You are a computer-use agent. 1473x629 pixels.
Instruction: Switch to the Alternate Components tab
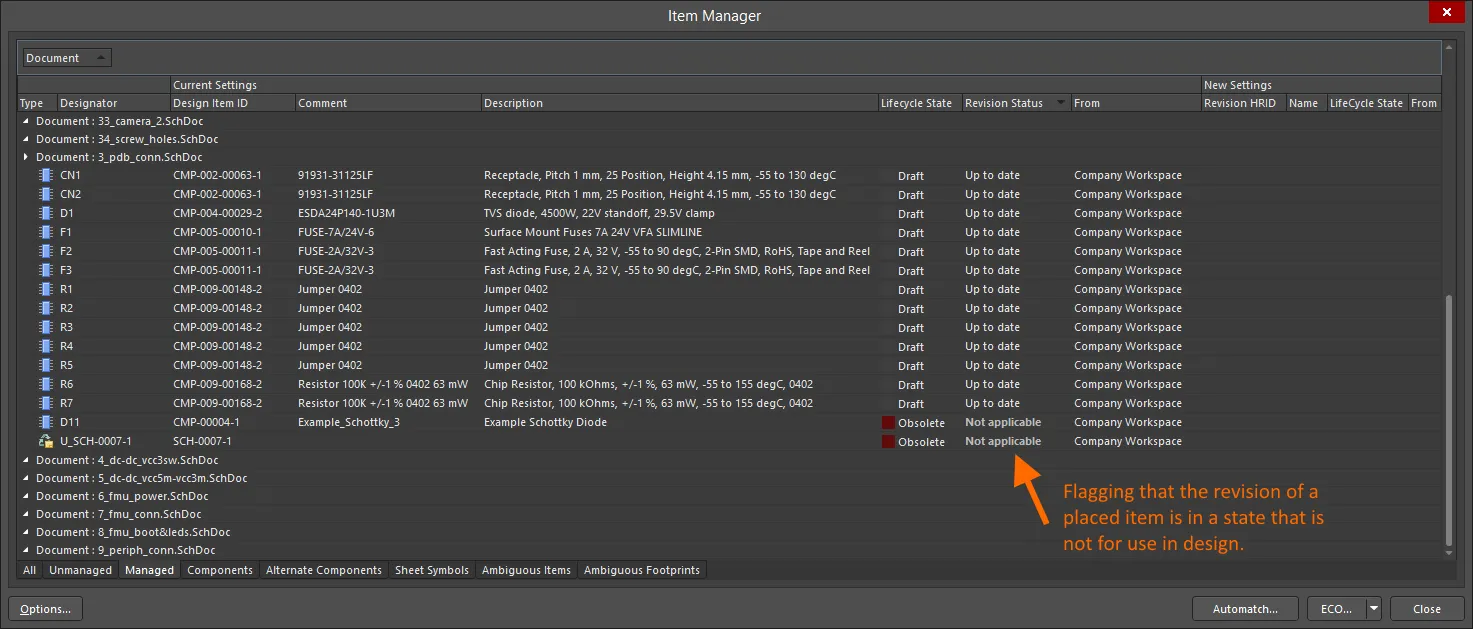tap(323, 570)
